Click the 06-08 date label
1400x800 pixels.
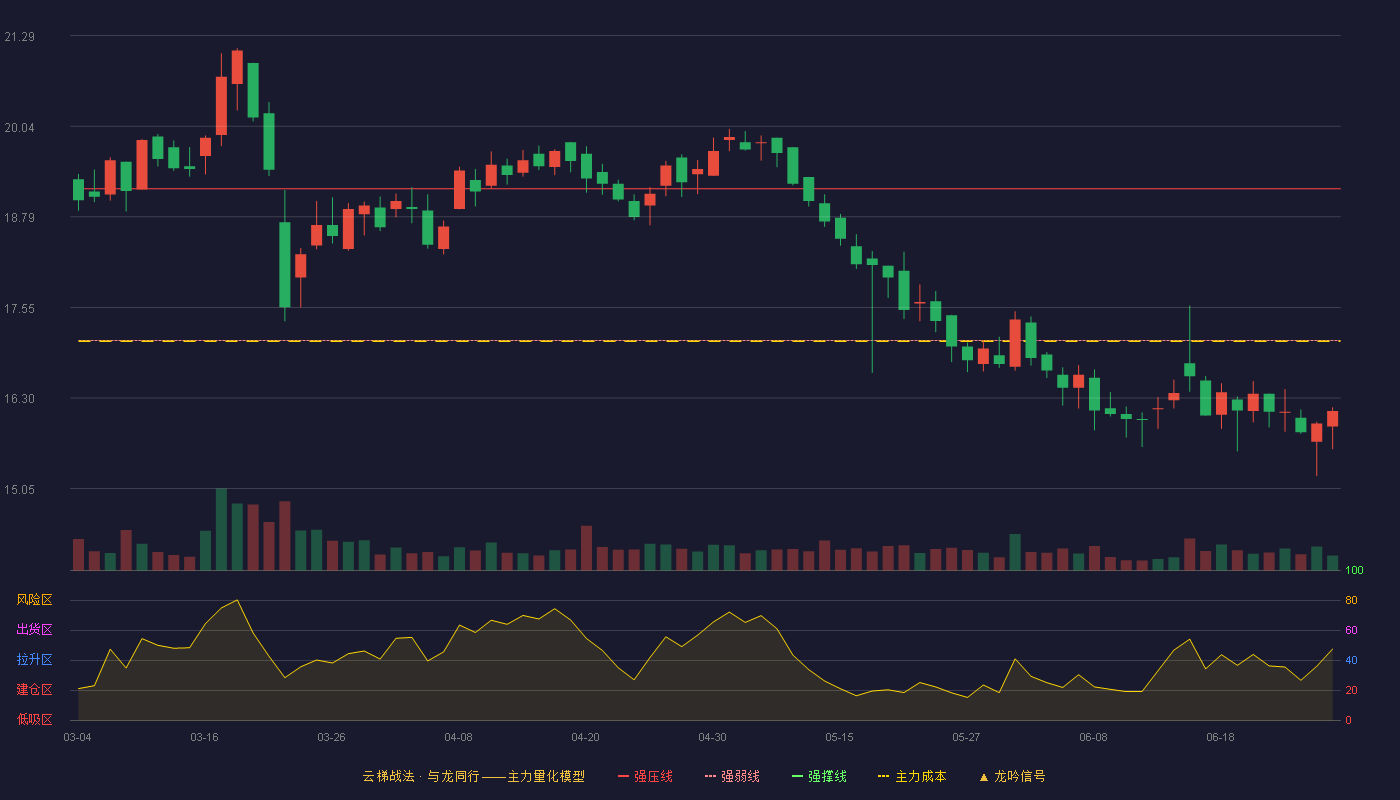[x=1093, y=737]
